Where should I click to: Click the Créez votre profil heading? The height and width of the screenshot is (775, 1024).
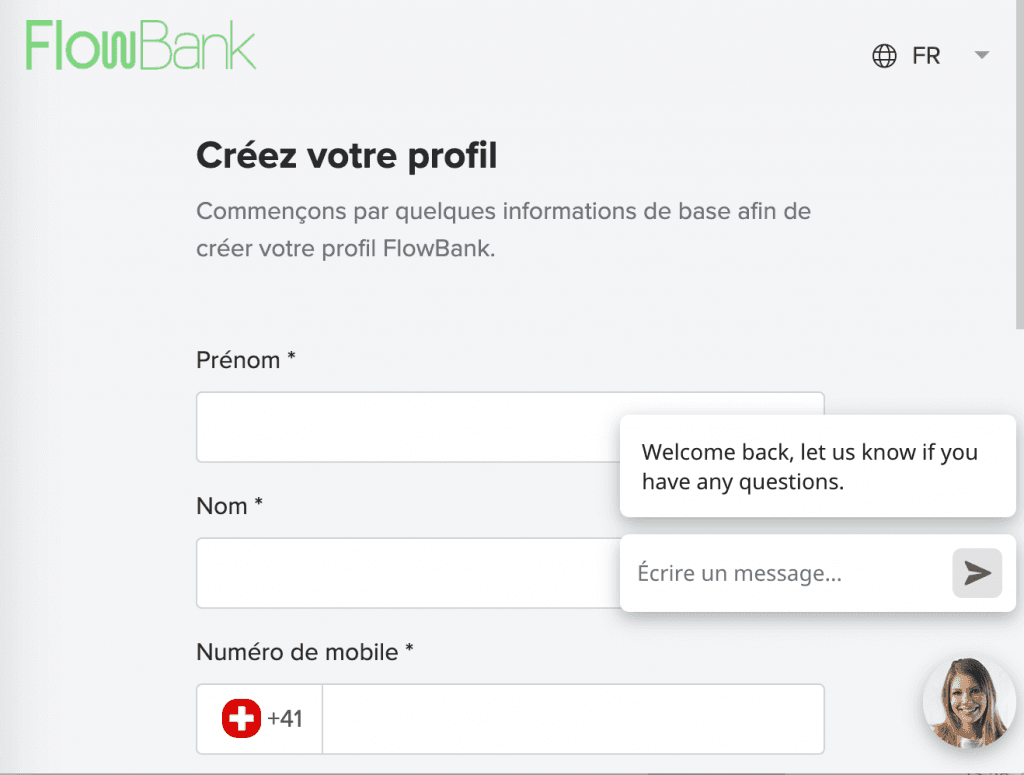point(346,157)
